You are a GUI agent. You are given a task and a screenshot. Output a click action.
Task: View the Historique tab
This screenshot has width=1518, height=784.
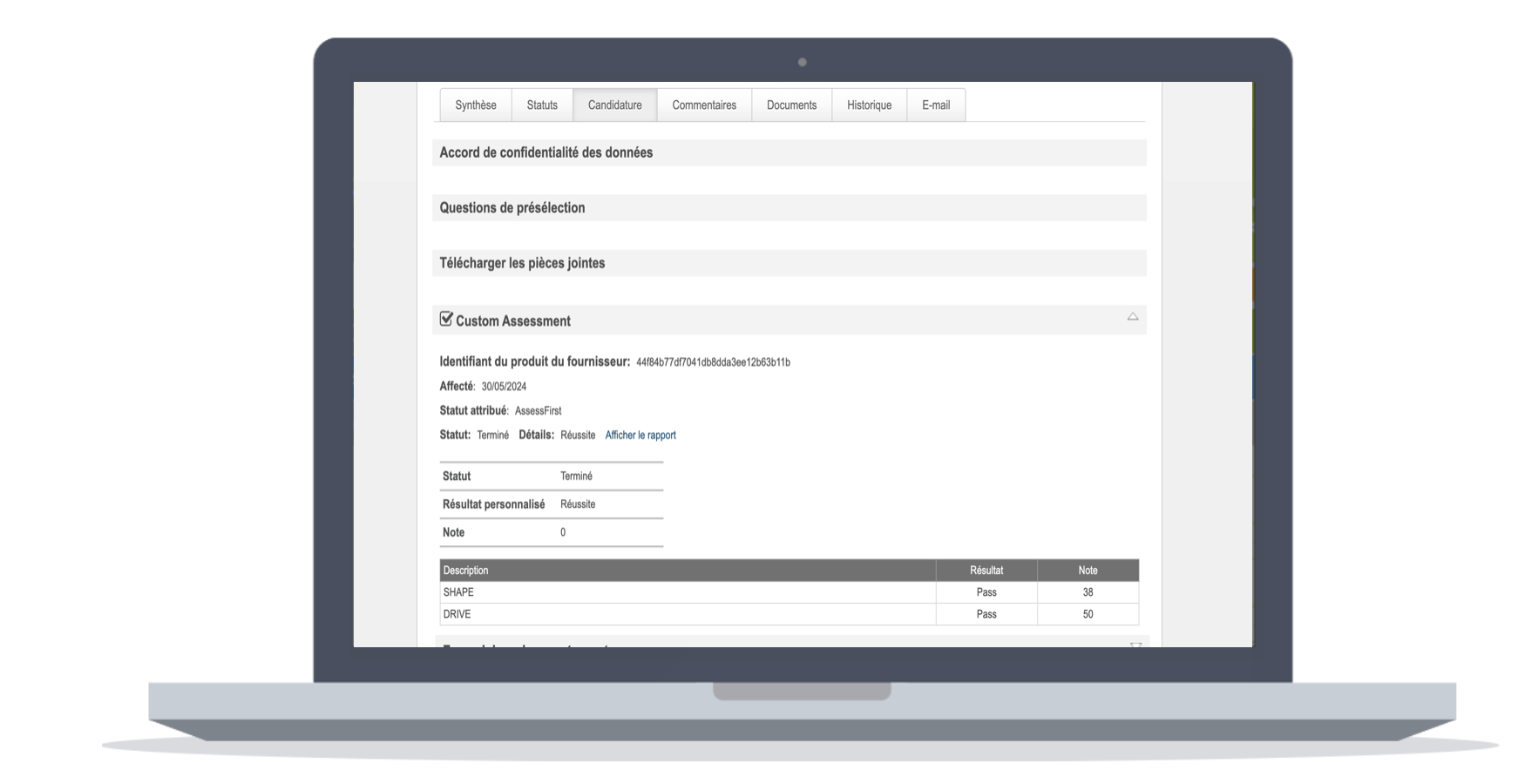[x=869, y=105]
